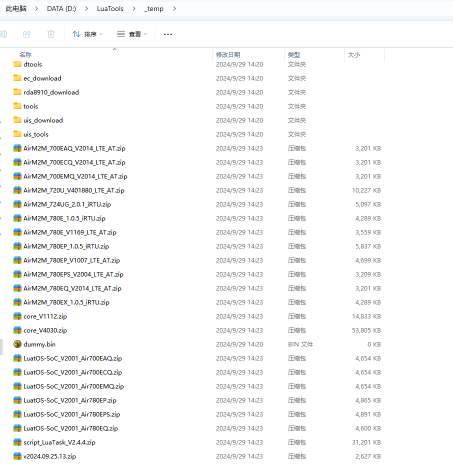Select the dummy.bin file icon
The image size is (453, 465).
[x=17, y=344]
